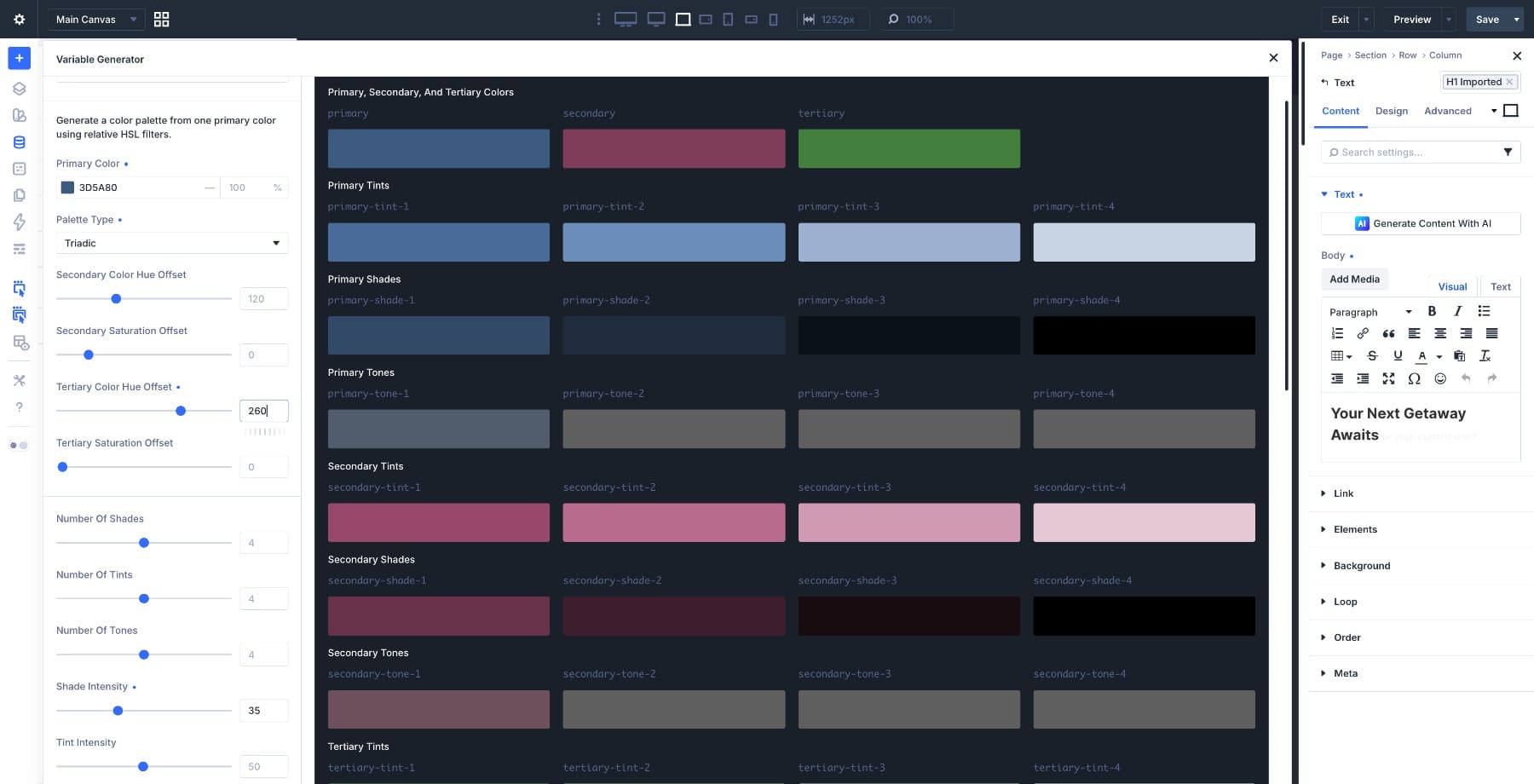Click the undo arrow in text editor

tap(1466, 378)
